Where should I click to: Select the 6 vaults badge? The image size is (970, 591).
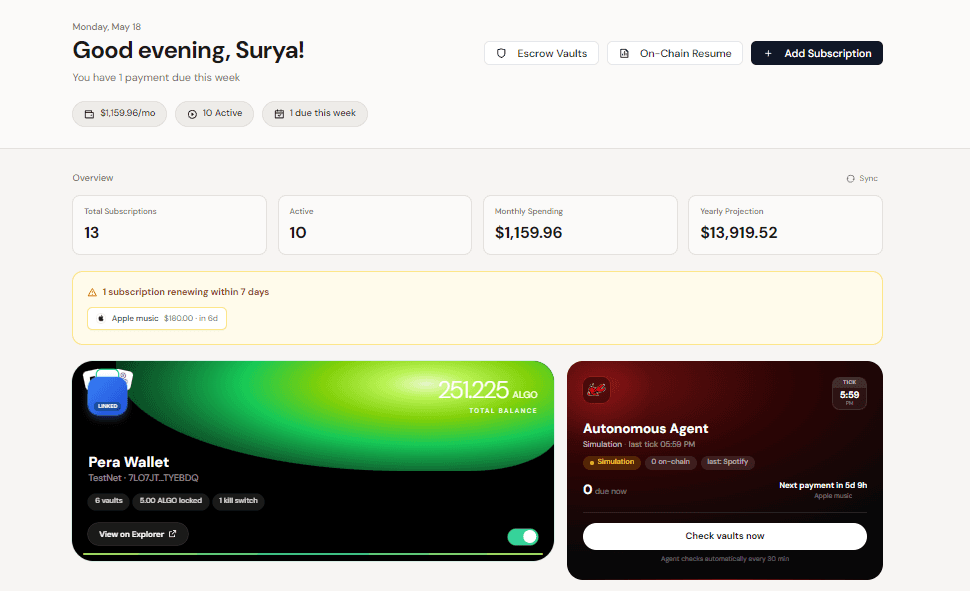109,501
